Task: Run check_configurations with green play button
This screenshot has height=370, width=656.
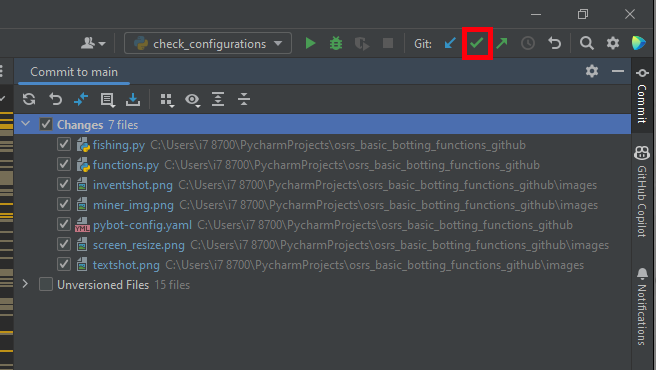Action: coord(310,43)
